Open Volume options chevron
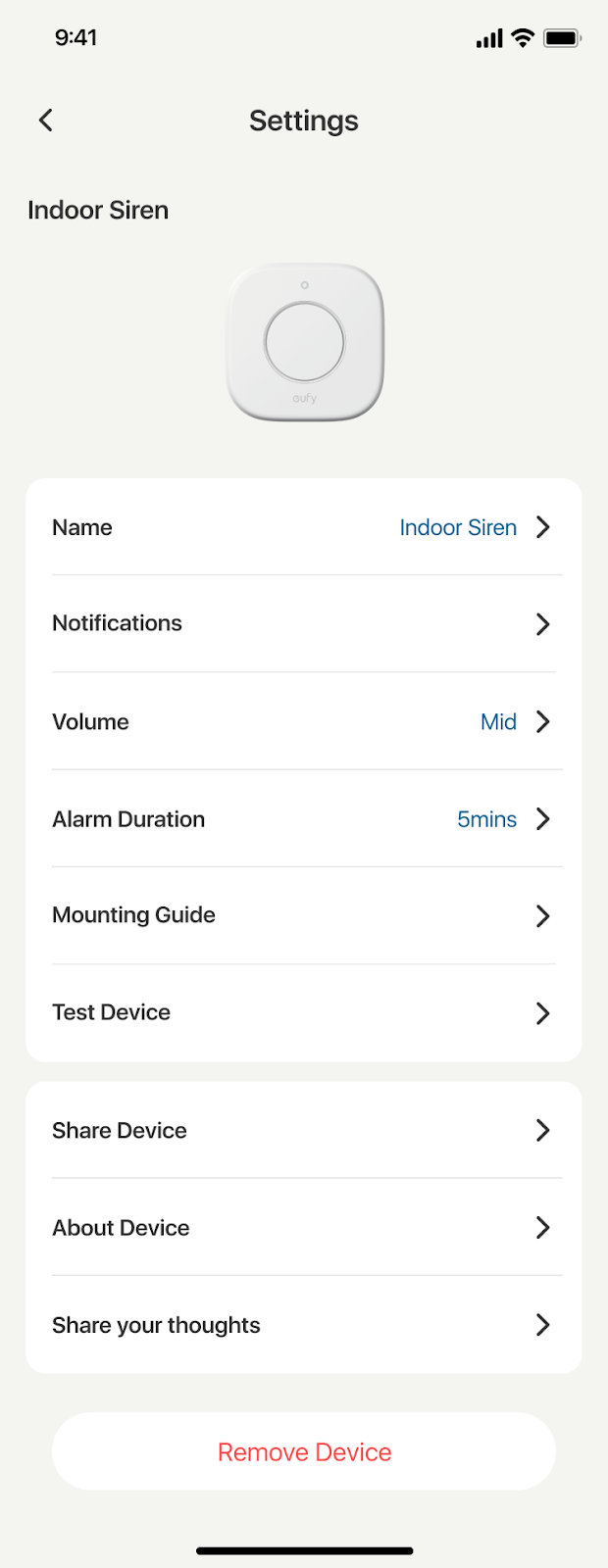The width and height of the screenshot is (608, 1568). pyautogui.click(x=543, y=722)
